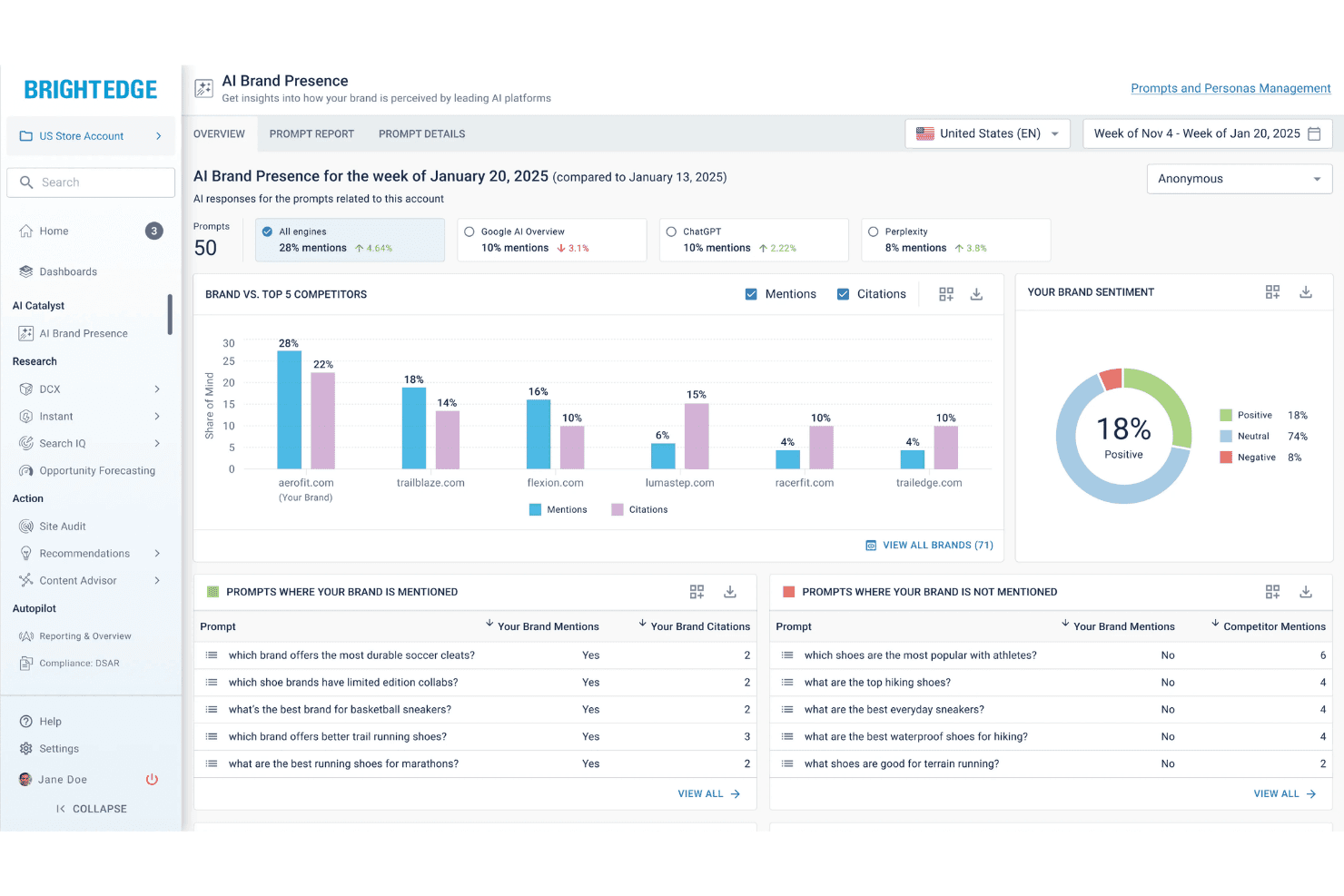Screen dimensions: 1344x896
Task: Open calendar icon in date range picker
Action: tap(1314, 133)
